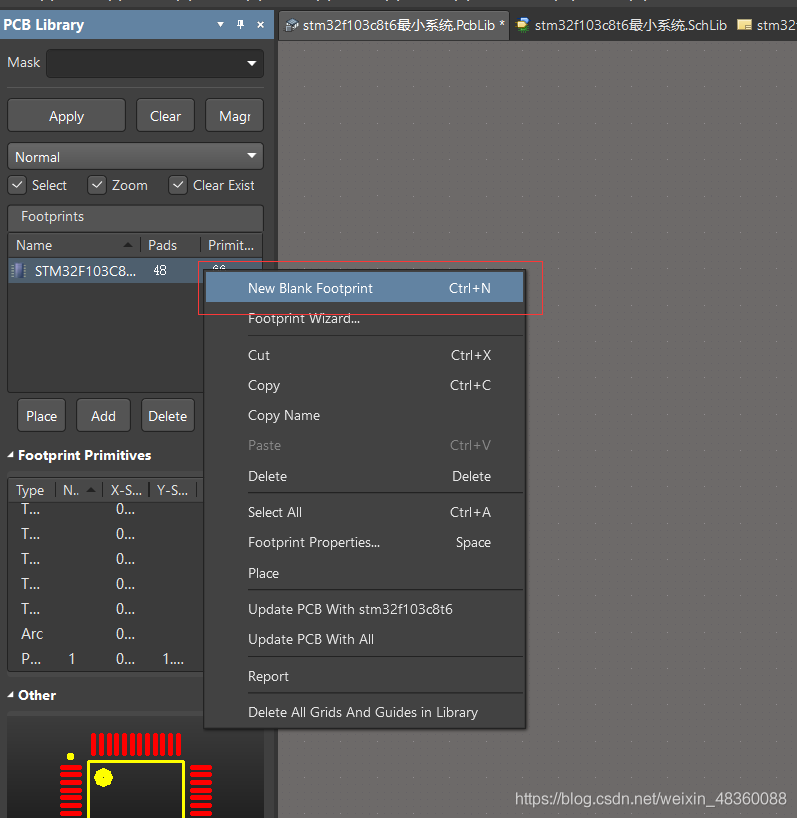797x818 pixels.
Task: Sort primitives by X-Size column
Action: [126, 490]
